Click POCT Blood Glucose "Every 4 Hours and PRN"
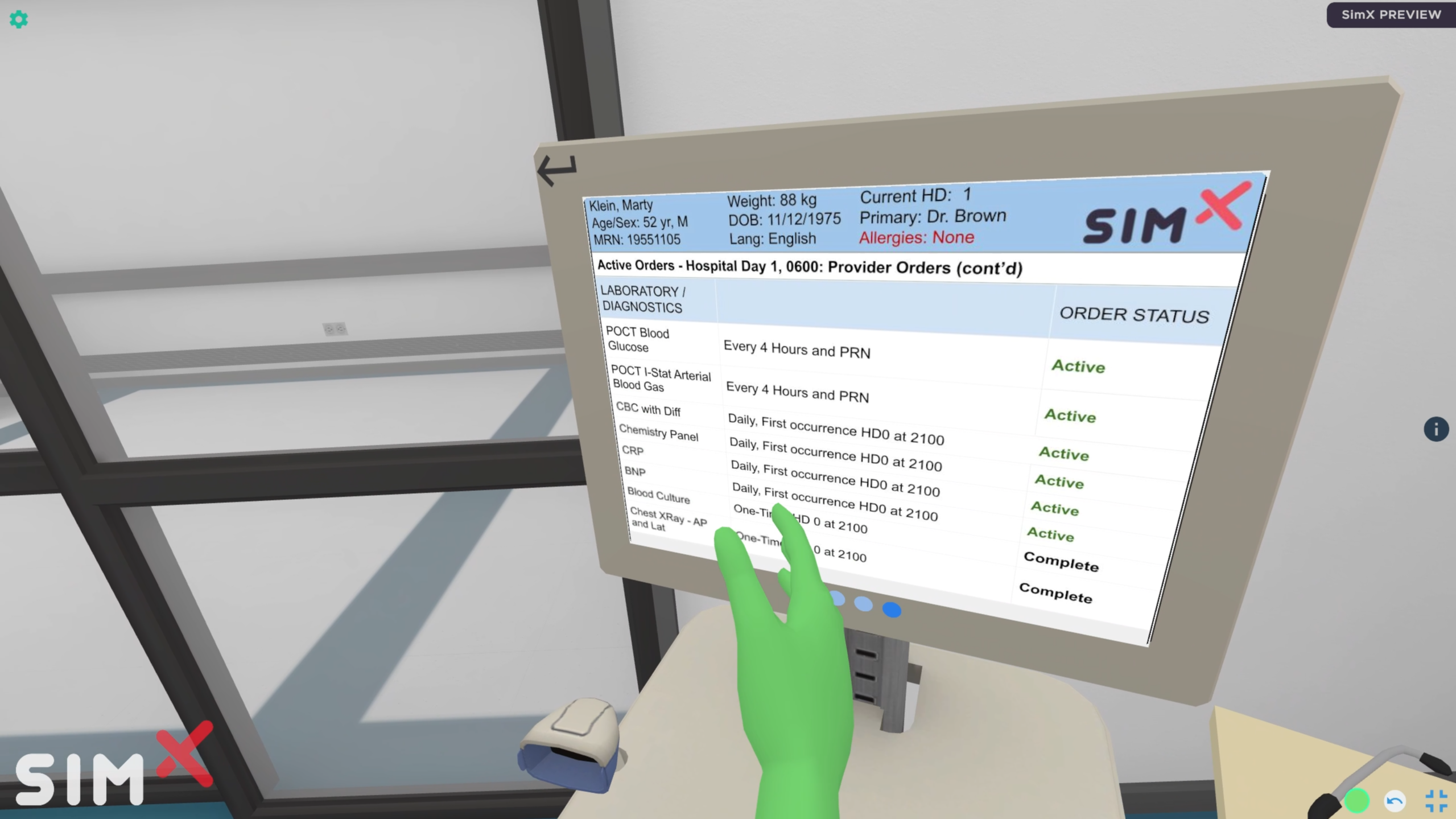The image size is (1456, 819). tap(797, 349)
